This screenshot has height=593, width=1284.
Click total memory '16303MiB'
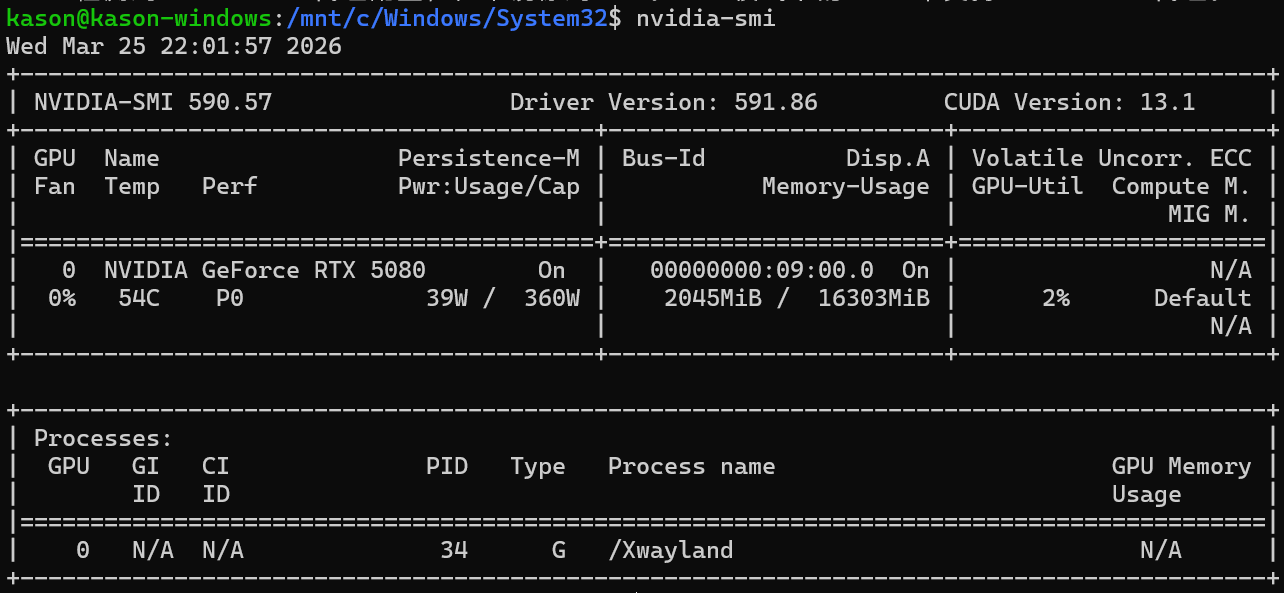tap(874, 298)
